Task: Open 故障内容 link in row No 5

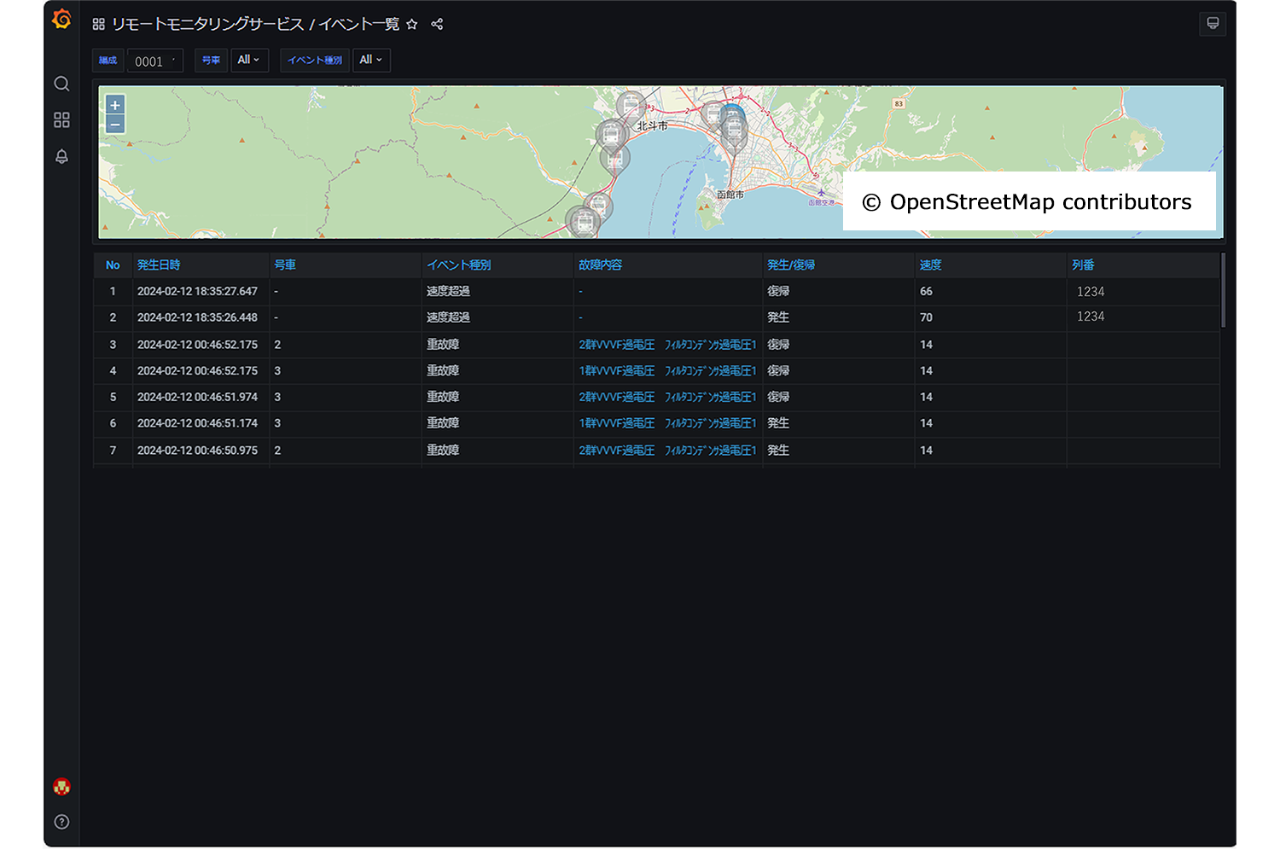Action: click(667, 397)
